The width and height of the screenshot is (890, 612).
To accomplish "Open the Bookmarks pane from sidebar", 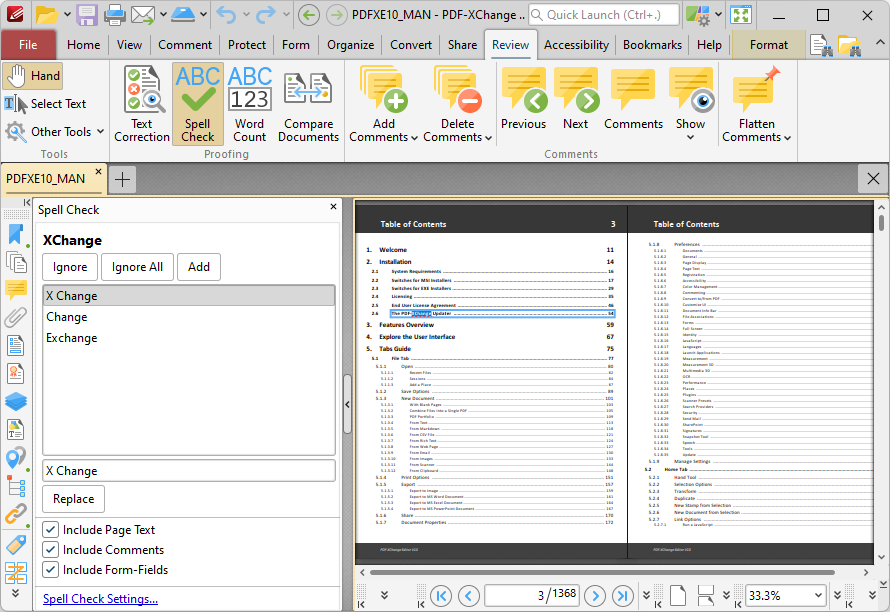I will [x=16, y=235].
